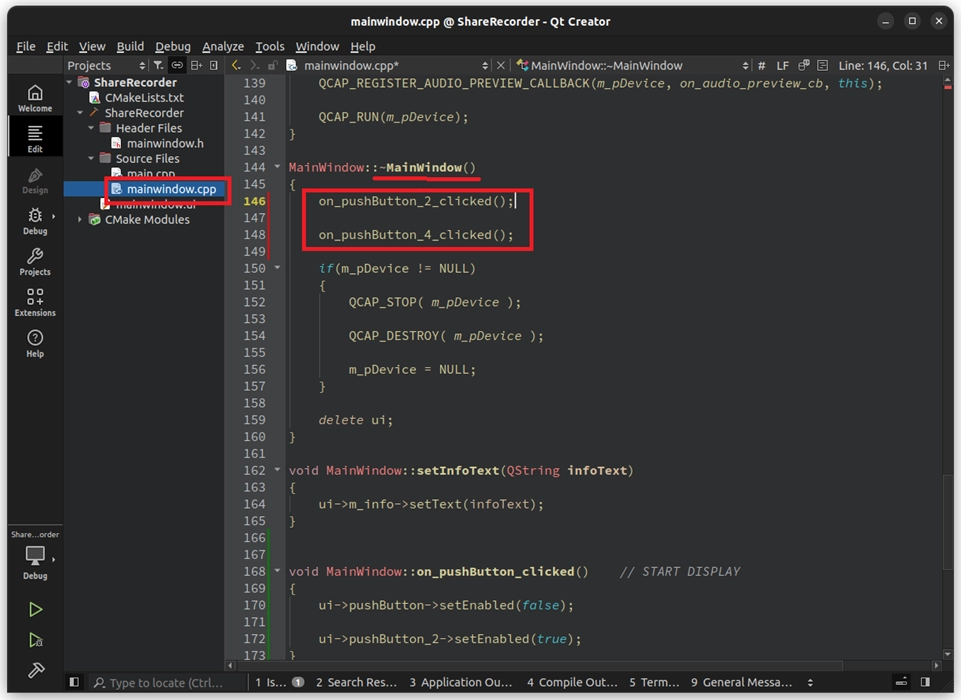The height and width of the screenshot is (700, 961).
Task: Open the Share...order Debug kit selector
Action: tap(35, 557)
